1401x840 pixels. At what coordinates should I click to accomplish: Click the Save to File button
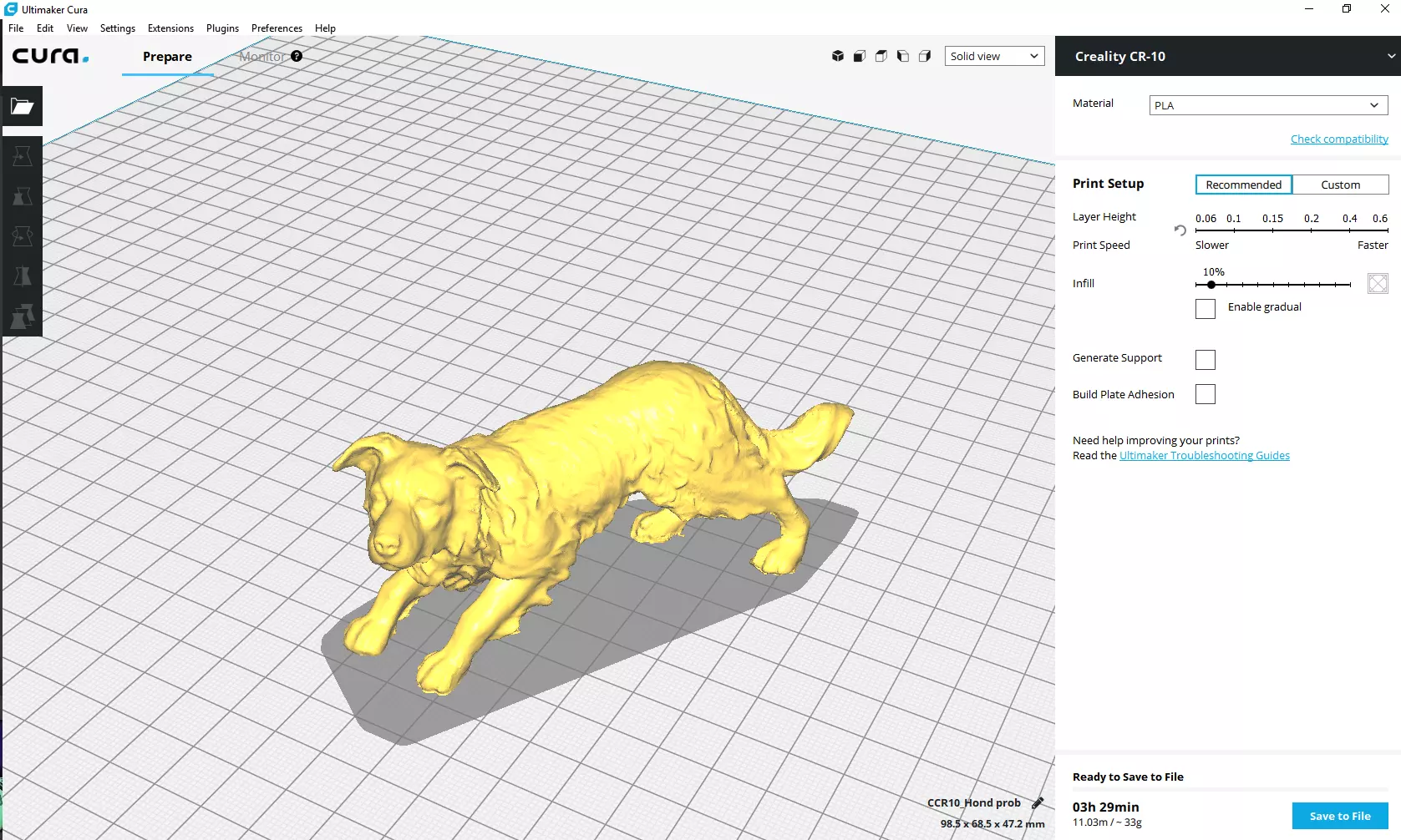tap(1340, 816)
